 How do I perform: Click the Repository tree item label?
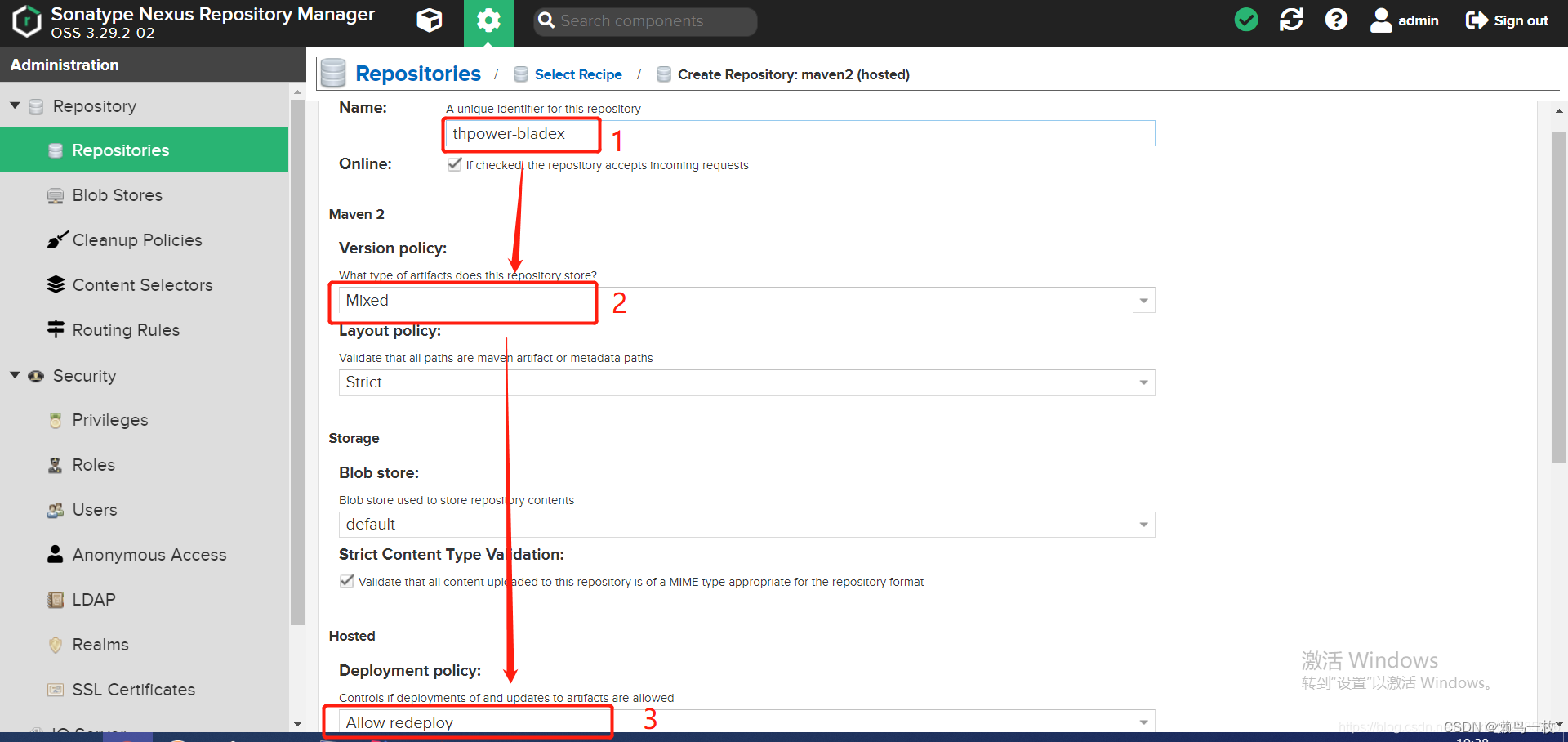coord(95,106)
